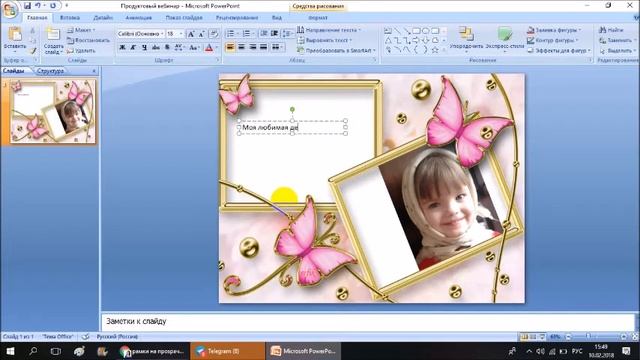This screenshot has height=360, width=640.
Task: Select the Format Painter brush
Action: point(33,51)
